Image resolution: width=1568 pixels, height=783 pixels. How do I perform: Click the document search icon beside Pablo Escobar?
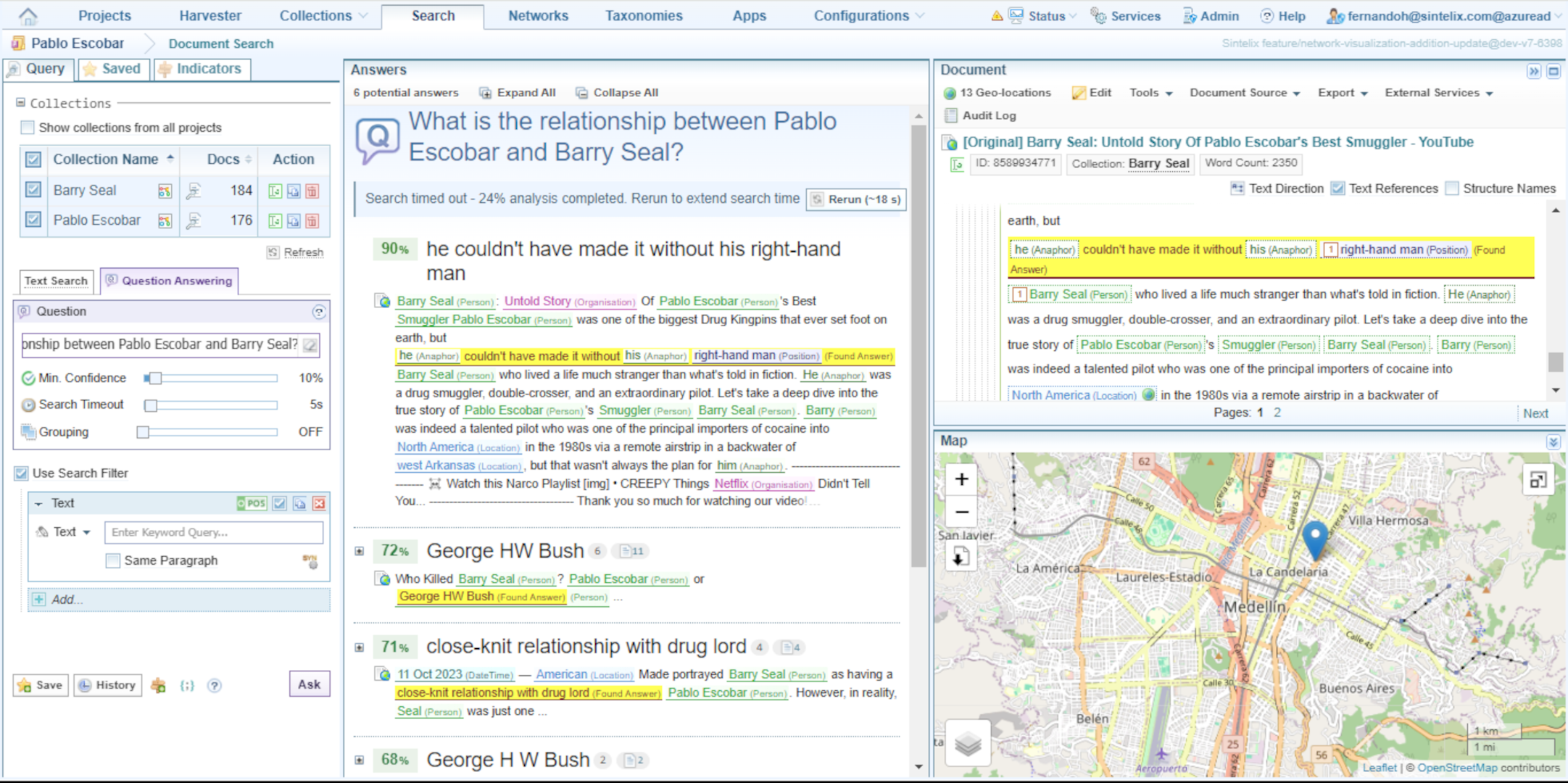coord(193,222)
